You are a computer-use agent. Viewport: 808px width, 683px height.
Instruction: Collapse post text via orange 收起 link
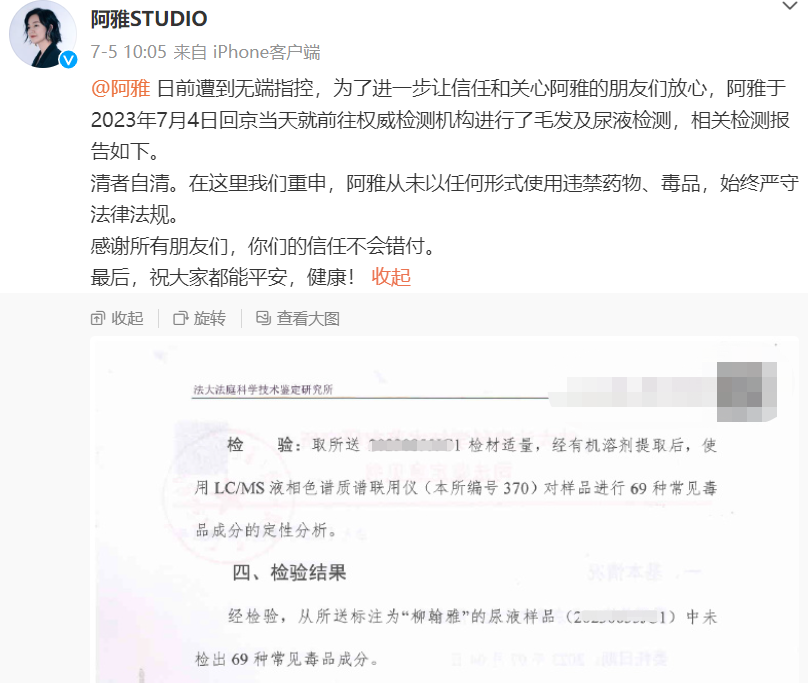click(391, 277)
